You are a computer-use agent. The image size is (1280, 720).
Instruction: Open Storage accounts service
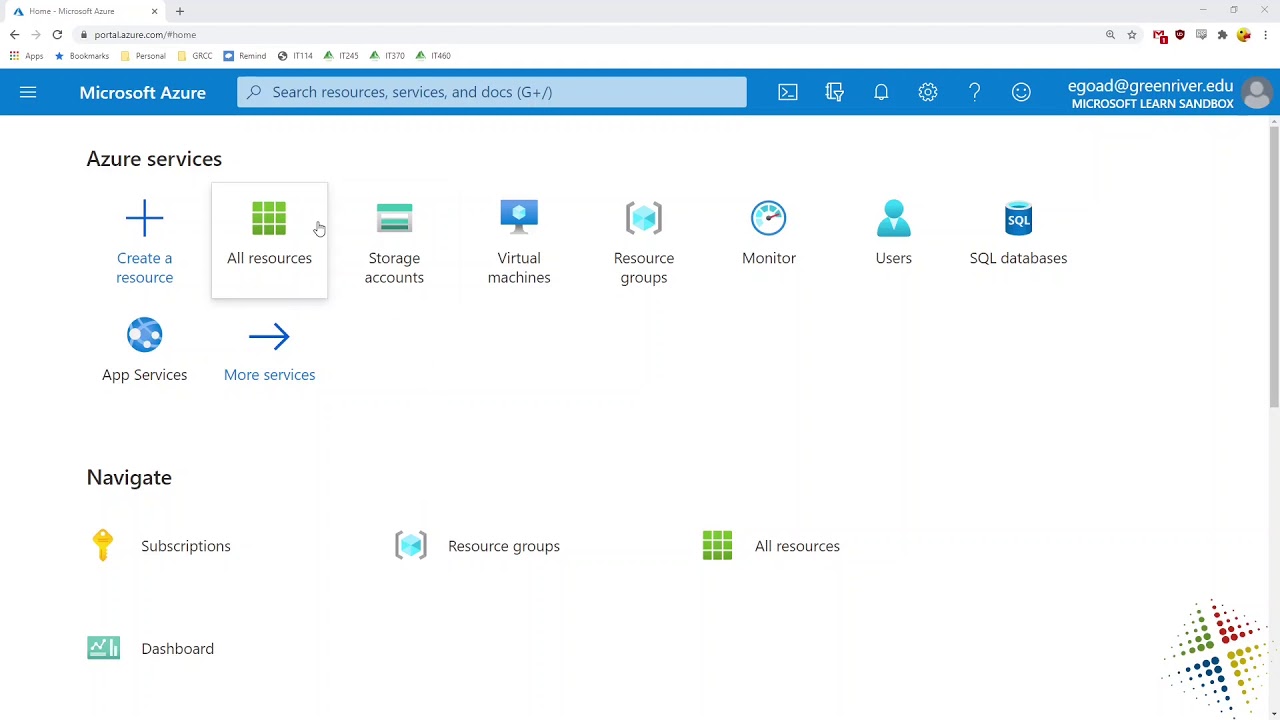(394, 243)
